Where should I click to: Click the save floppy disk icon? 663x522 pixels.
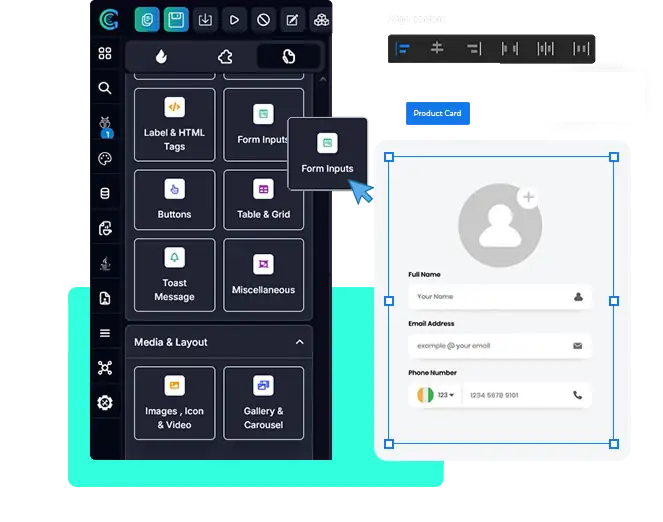[x=176, y=19]
